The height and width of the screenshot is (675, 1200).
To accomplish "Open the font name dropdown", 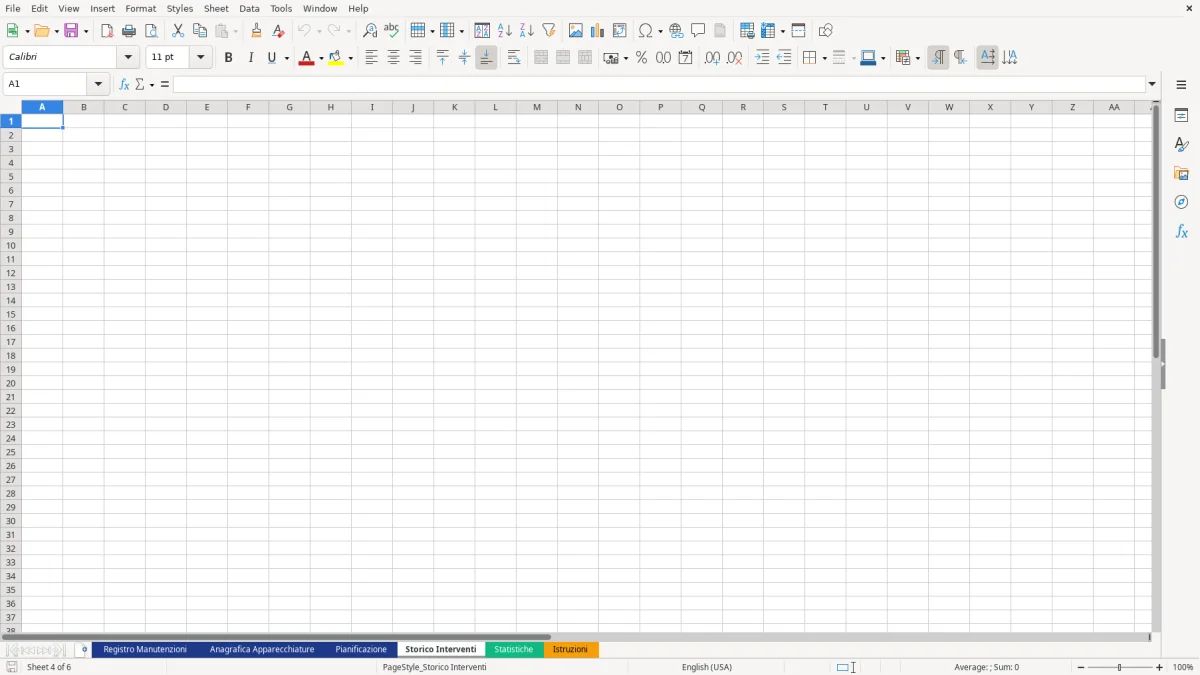I will [x=127, y=56].
